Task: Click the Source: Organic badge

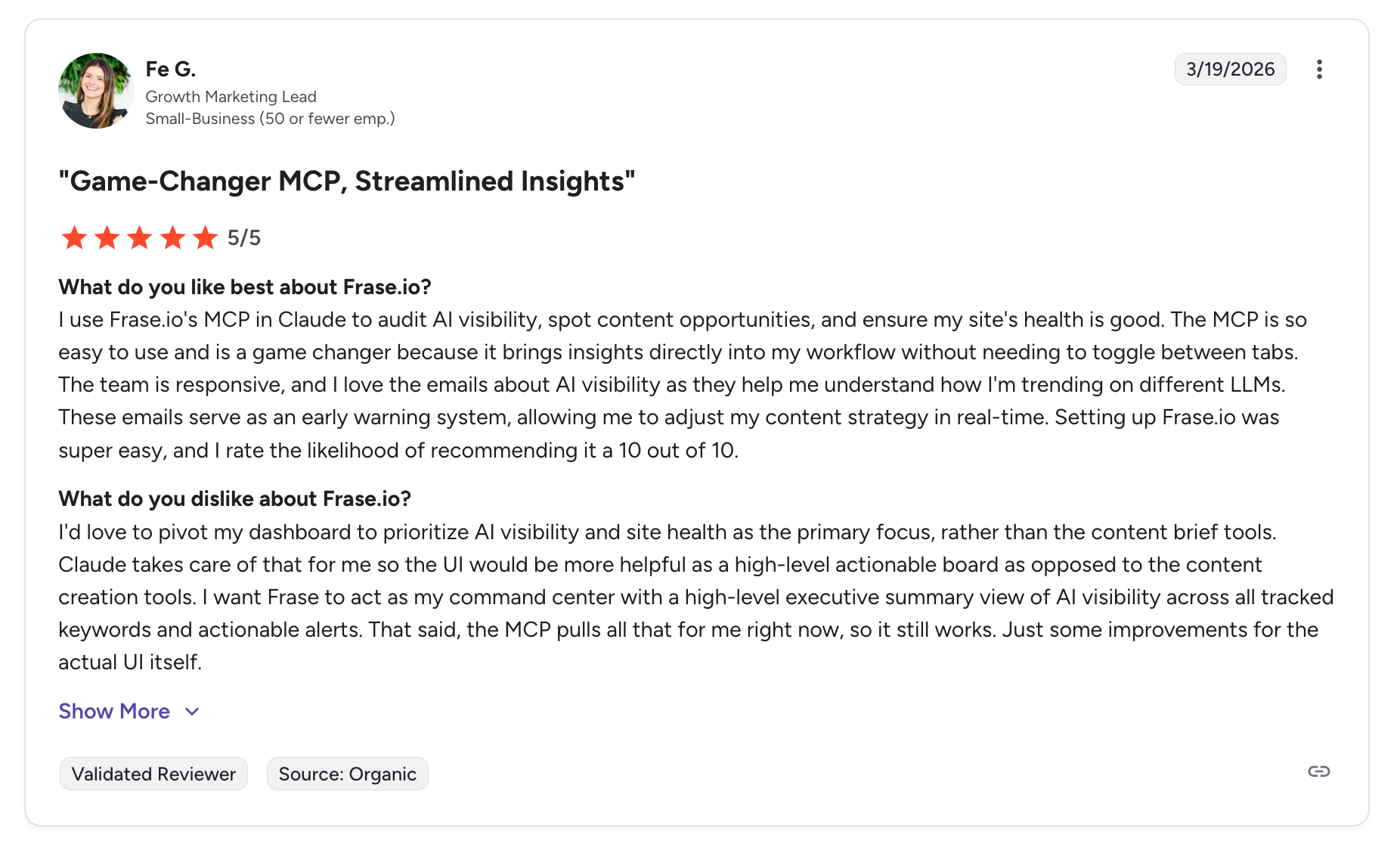Action: click(x=347, y=774)
